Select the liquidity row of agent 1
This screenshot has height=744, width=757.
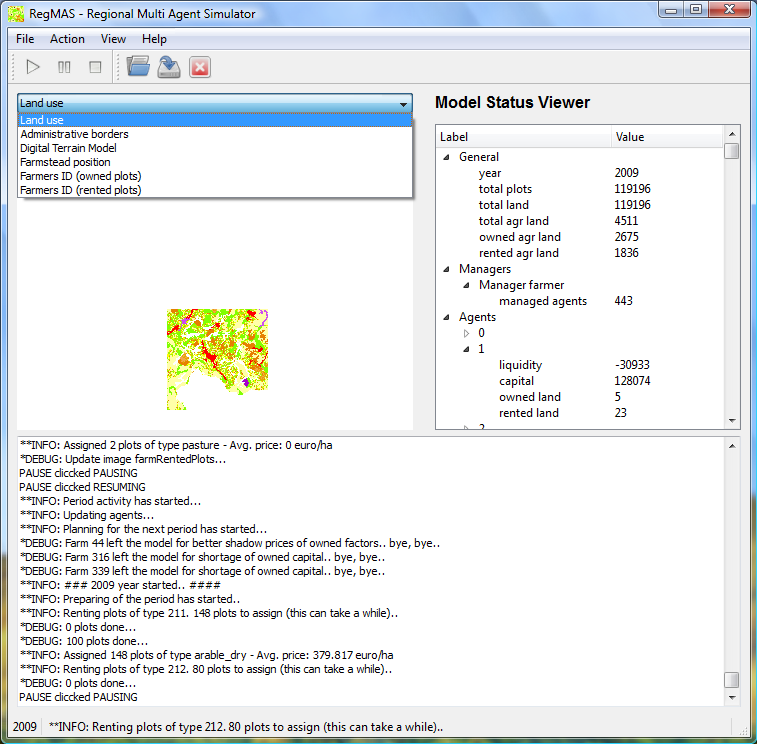[x=579, y=365]
